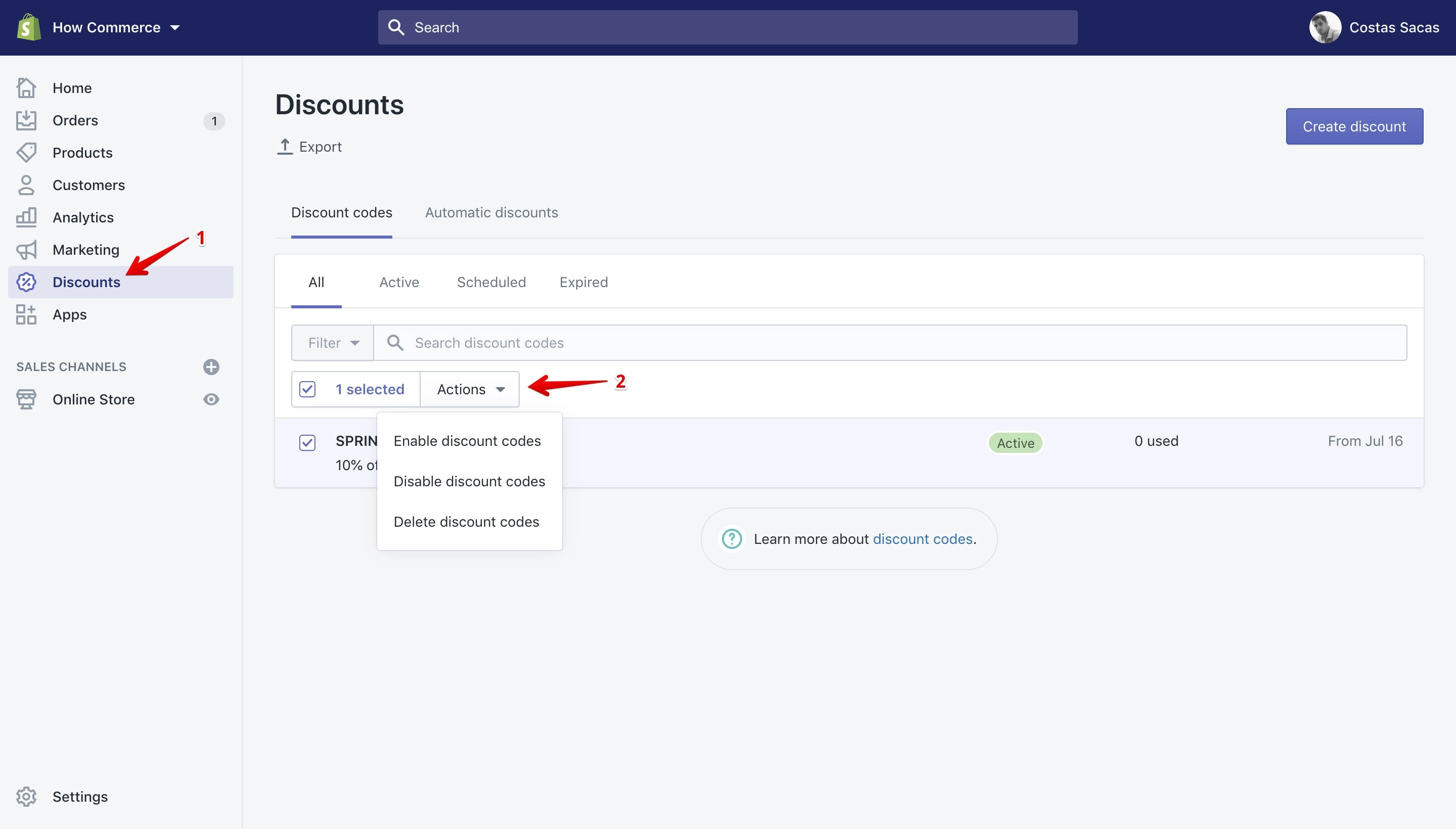
Task: Open the Customers person icon
Action: click(26, 185)
